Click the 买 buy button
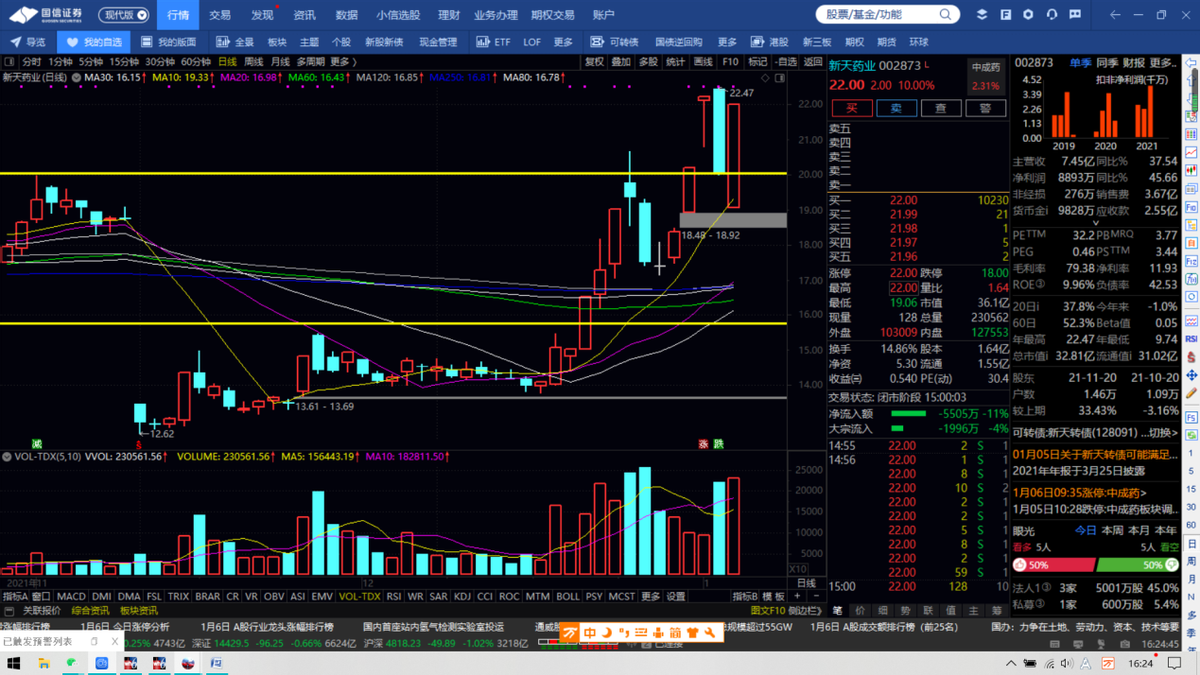The image size is (1200, 675). click(x=852, y=108)
